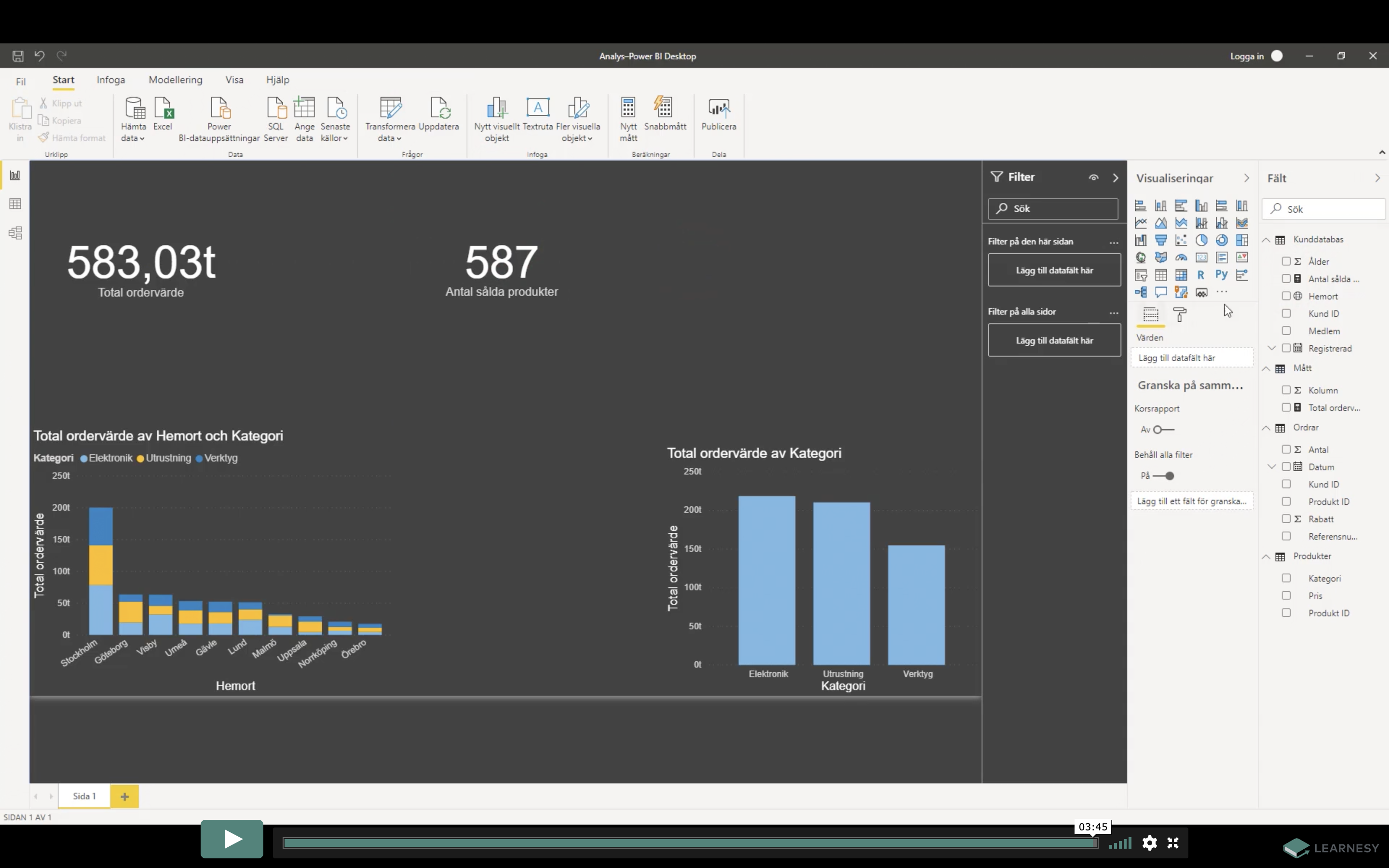
Task: Select the card (123) visualization
Action: coord(1201,257)
